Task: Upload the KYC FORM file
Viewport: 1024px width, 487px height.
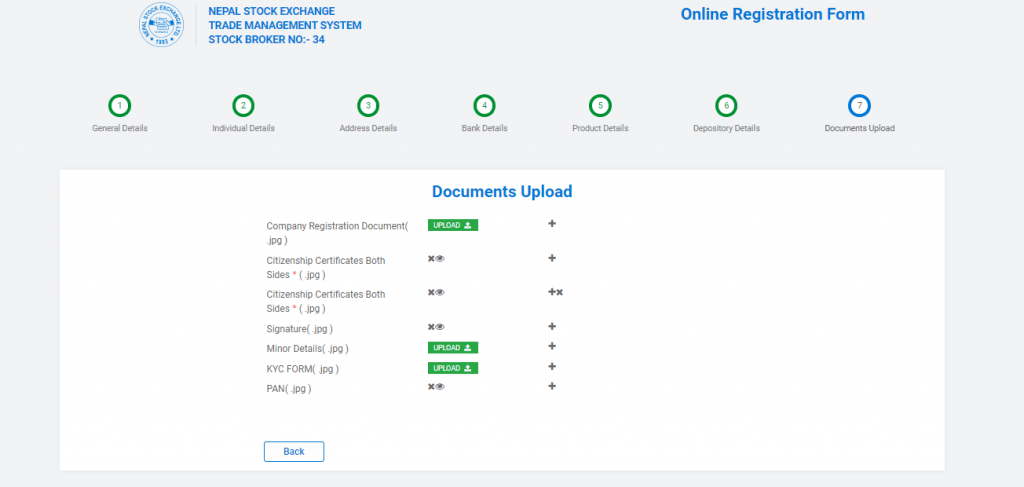Action: pos(453,368)
